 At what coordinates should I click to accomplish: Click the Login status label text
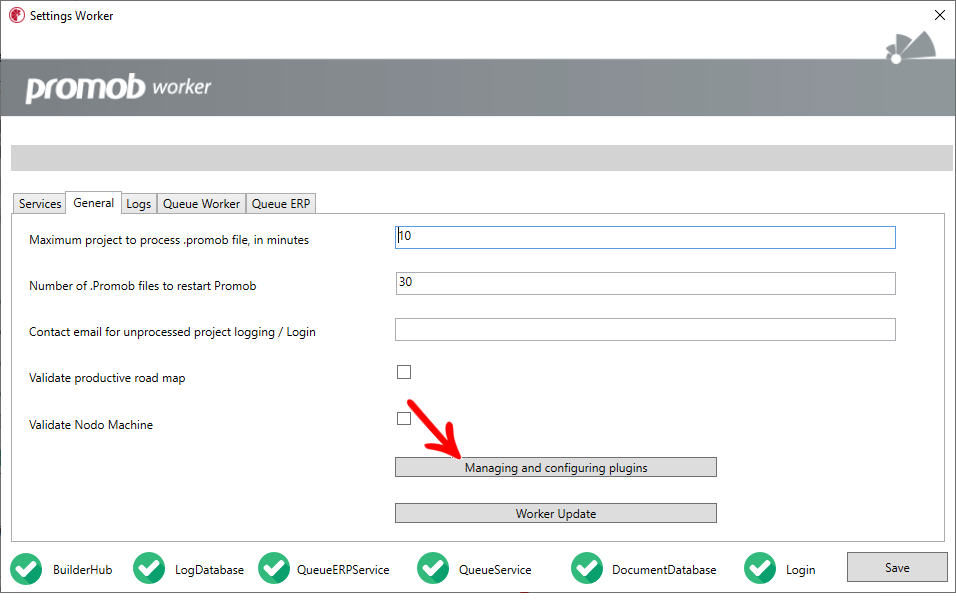(800, 570)
